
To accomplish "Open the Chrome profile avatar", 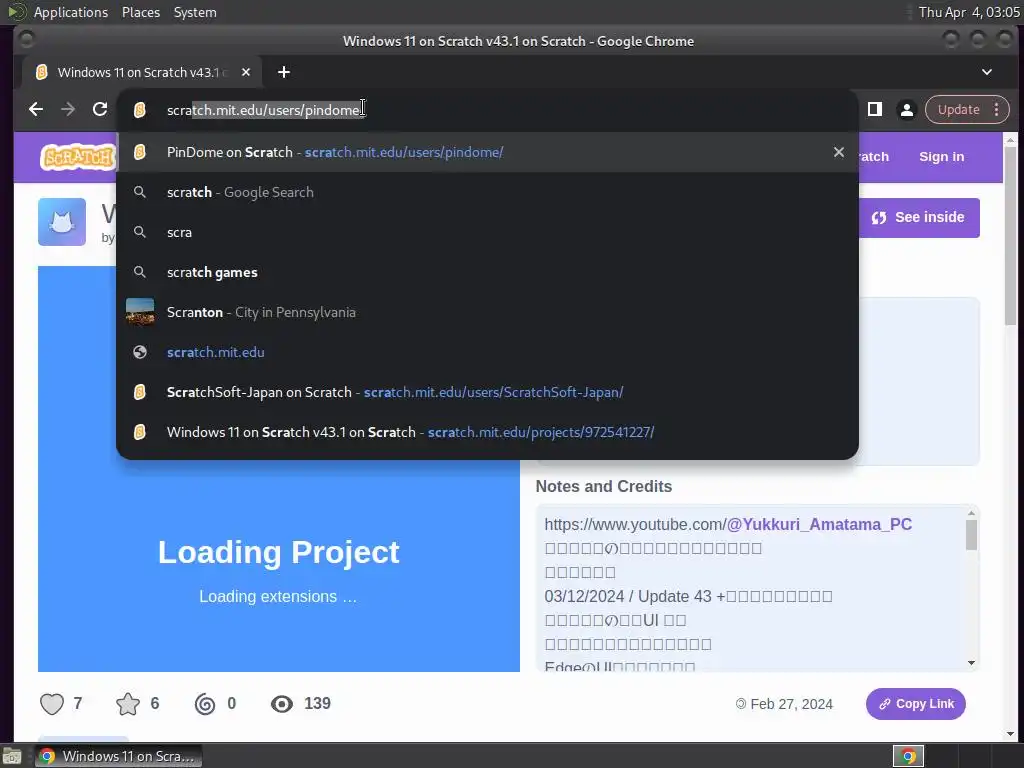I will (x=906, y=110).
